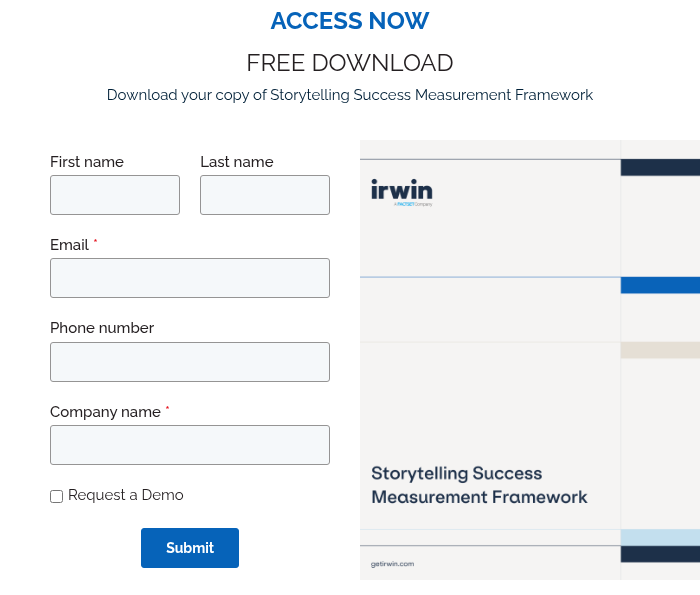The width and height of the screenshot is (700, 595).
Task: Check the Request a Demo checkbox
Action: pyautogui.click(x=56, y=496)
